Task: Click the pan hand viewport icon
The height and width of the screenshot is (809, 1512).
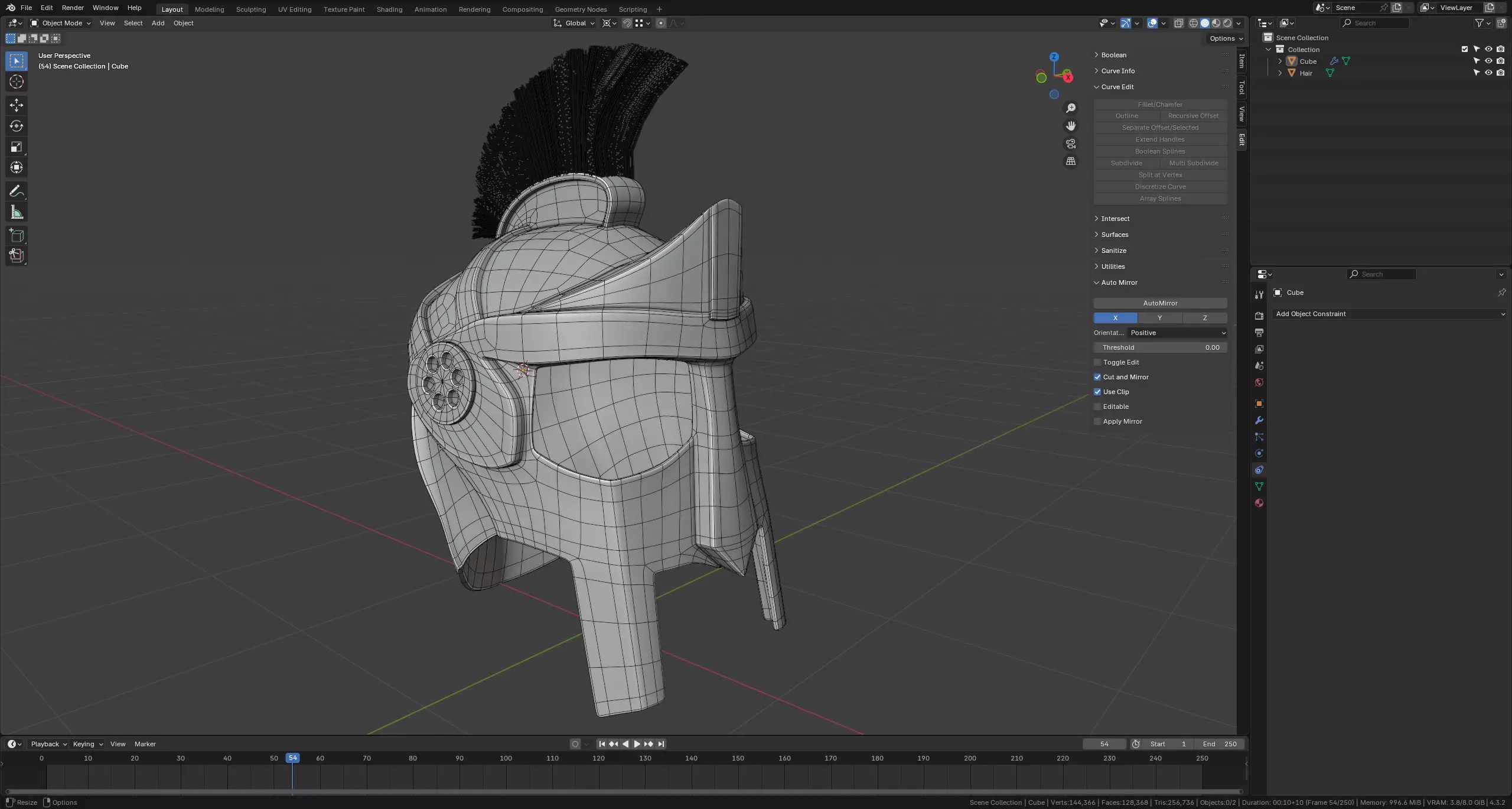Action: pyautogui.click(x=1070, y=126)
